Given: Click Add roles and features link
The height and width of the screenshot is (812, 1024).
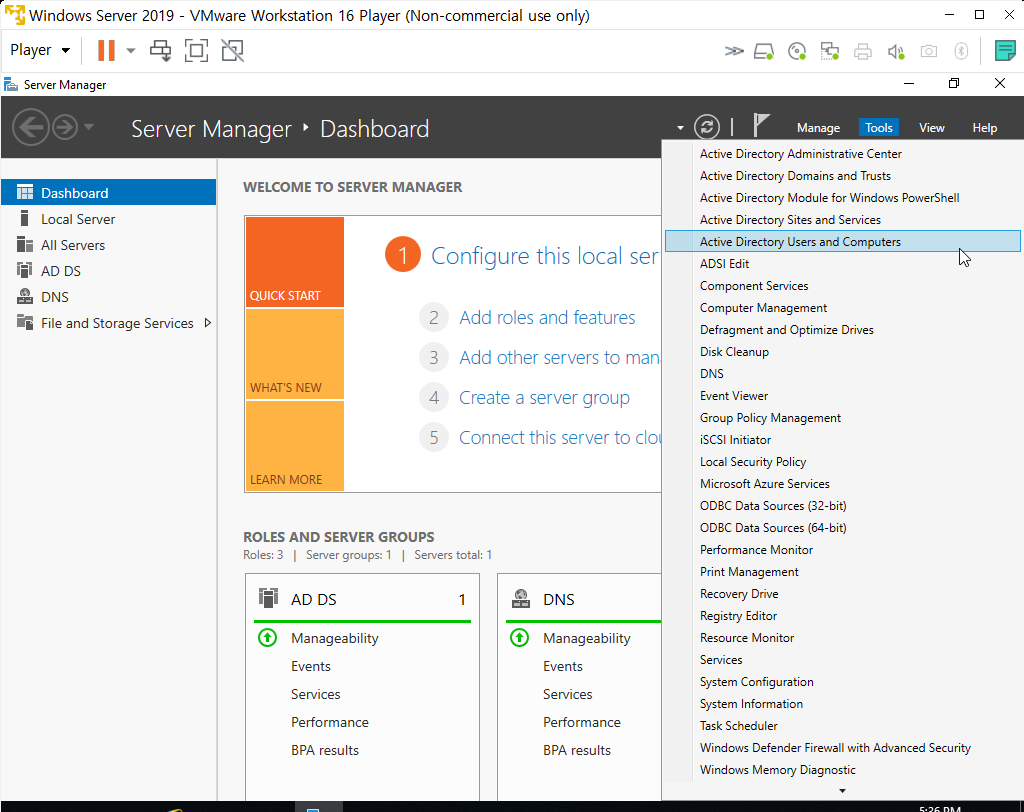Looking at the screenshot, I should coord(547,317).
